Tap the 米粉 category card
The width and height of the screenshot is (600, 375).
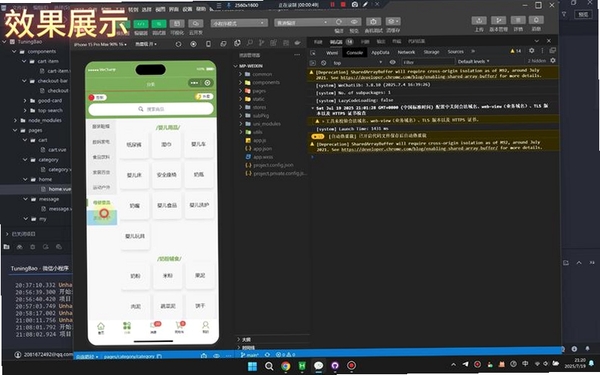(167, 276)
